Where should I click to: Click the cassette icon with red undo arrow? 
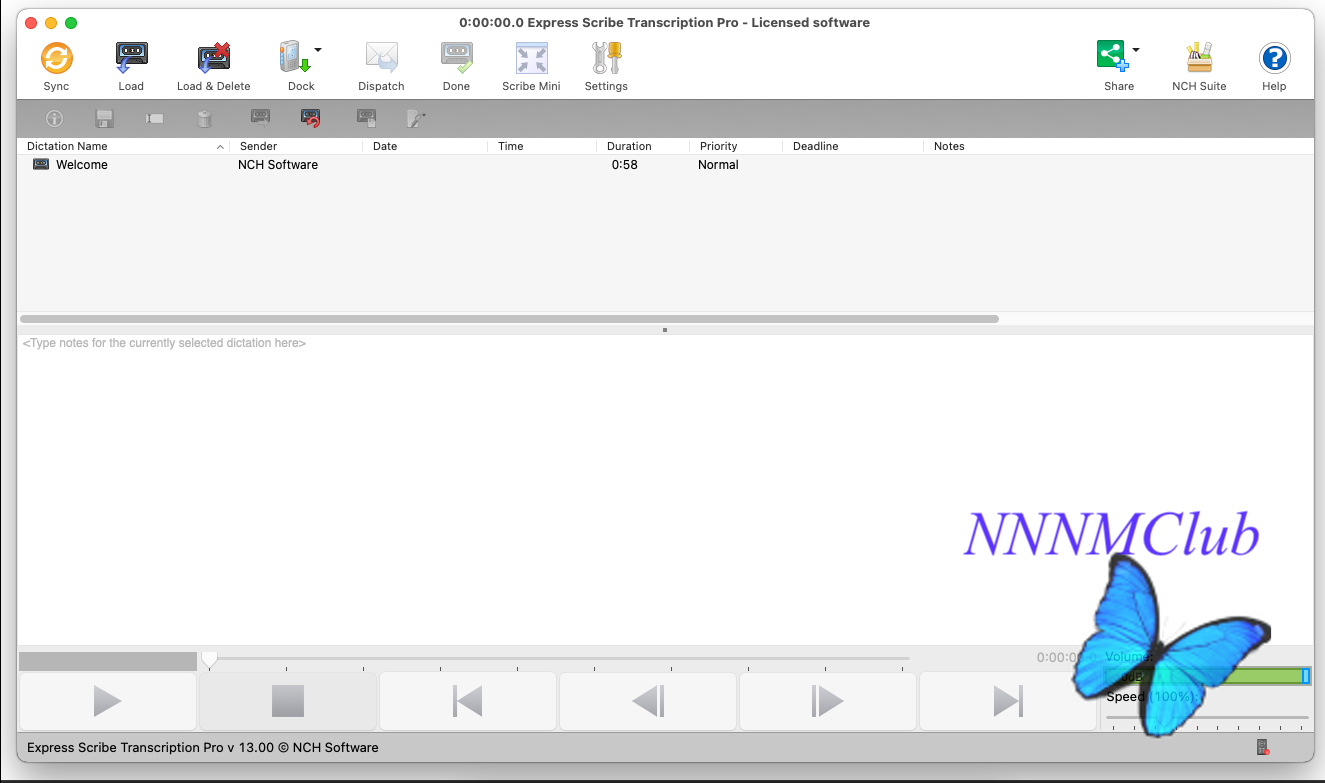coord(311,118)
